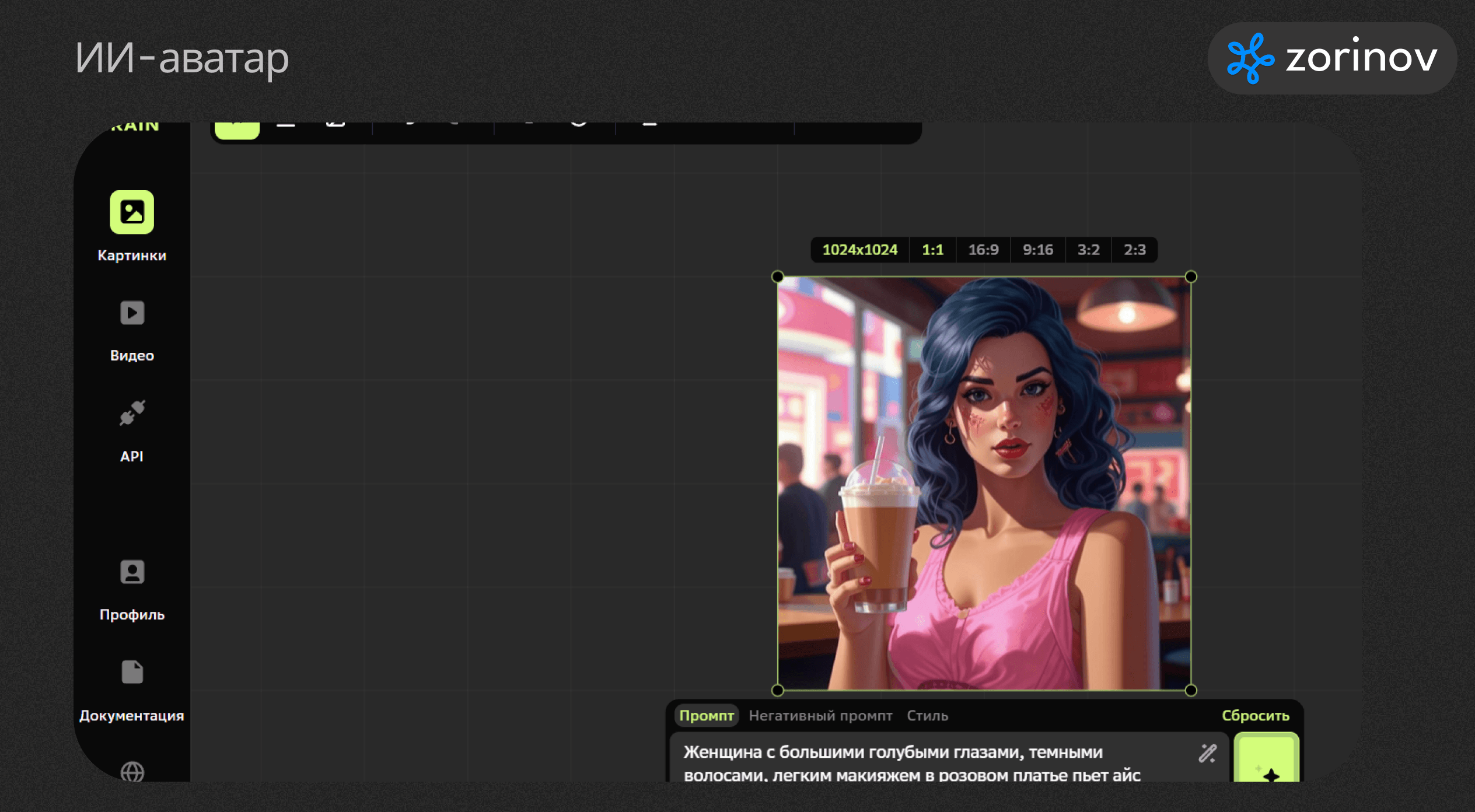Switch to the Промпт tab
The width and height of the screenshot is (1475, 812).
706,716
